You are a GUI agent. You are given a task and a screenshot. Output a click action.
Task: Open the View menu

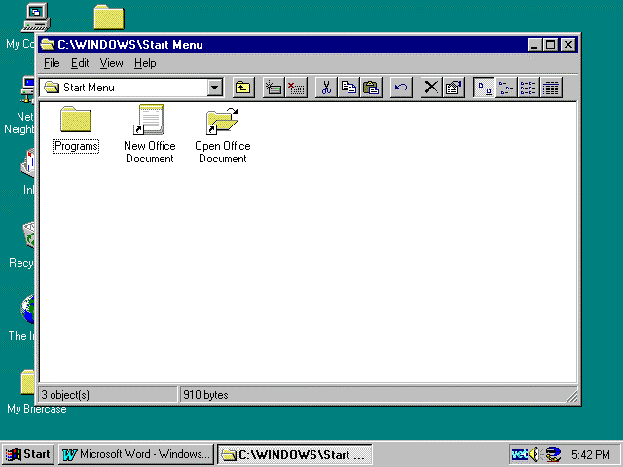coord(111,63)
